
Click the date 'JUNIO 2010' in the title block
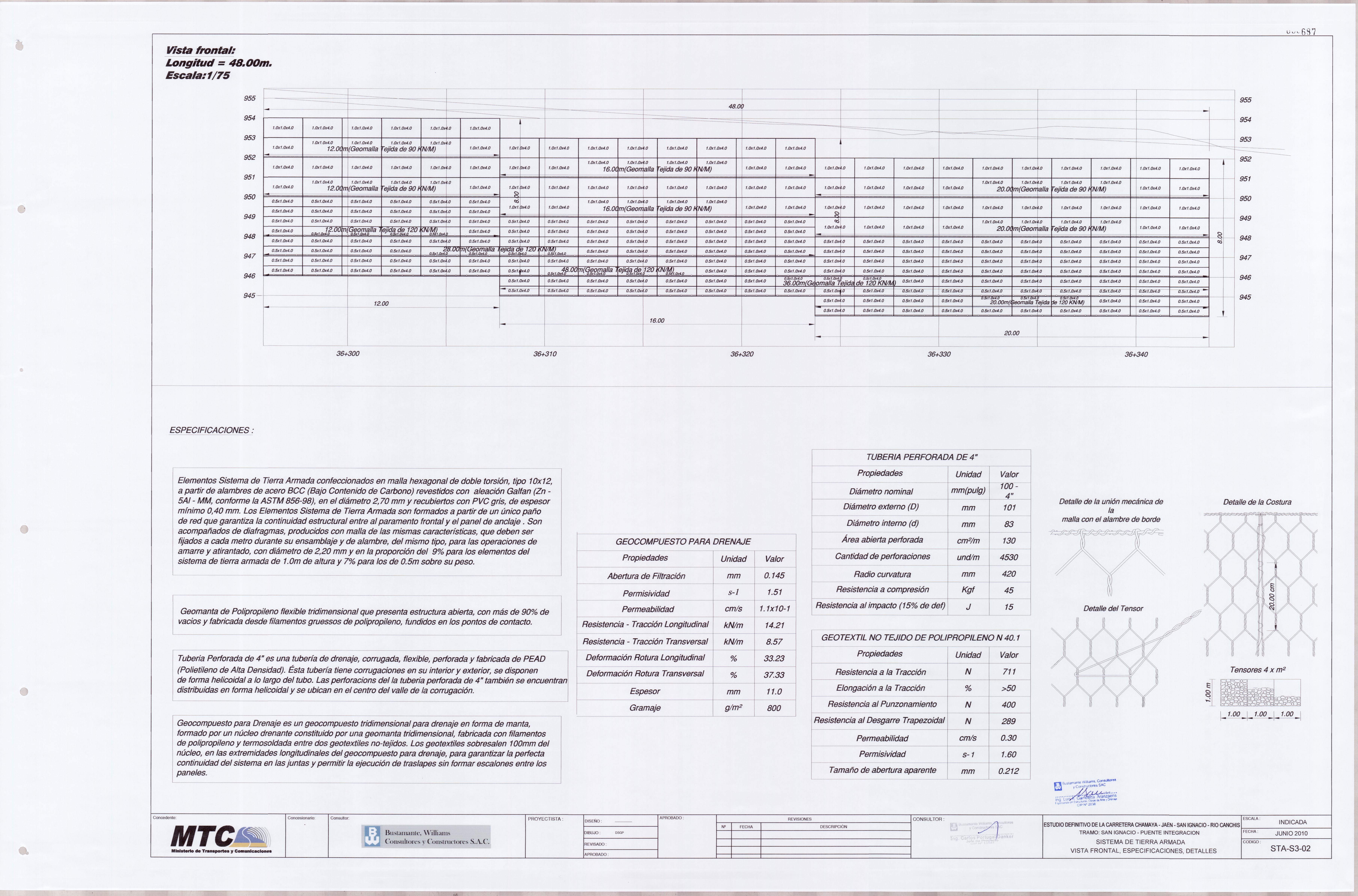[1291, 834]
